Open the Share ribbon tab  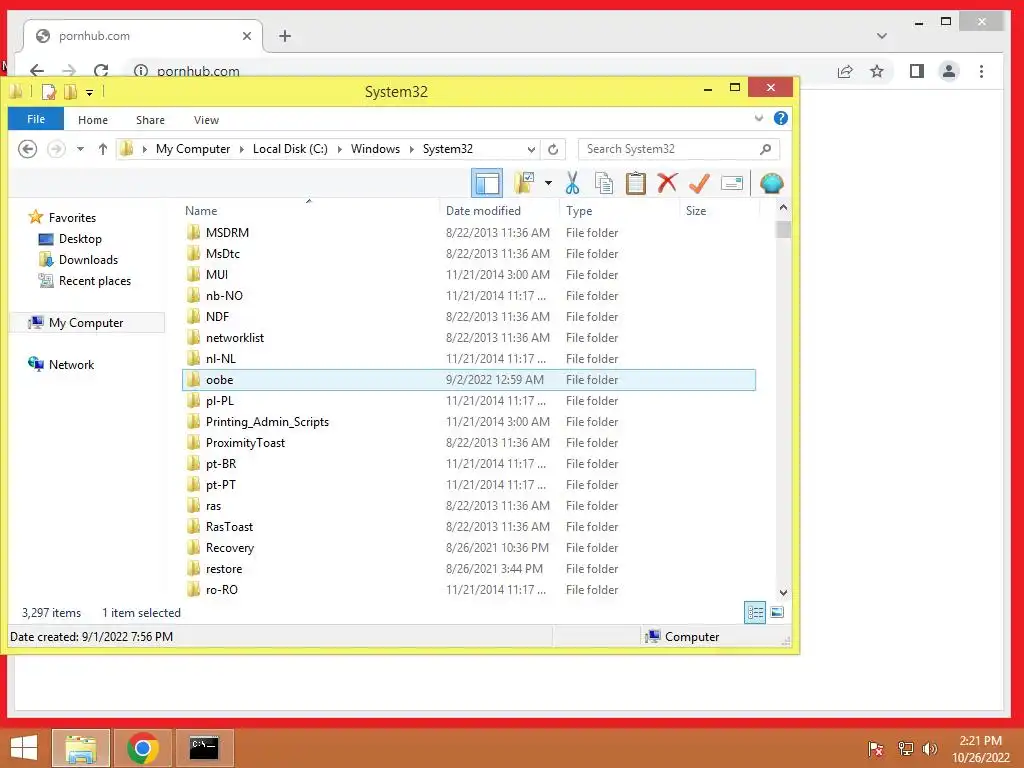tap(150, 120)
